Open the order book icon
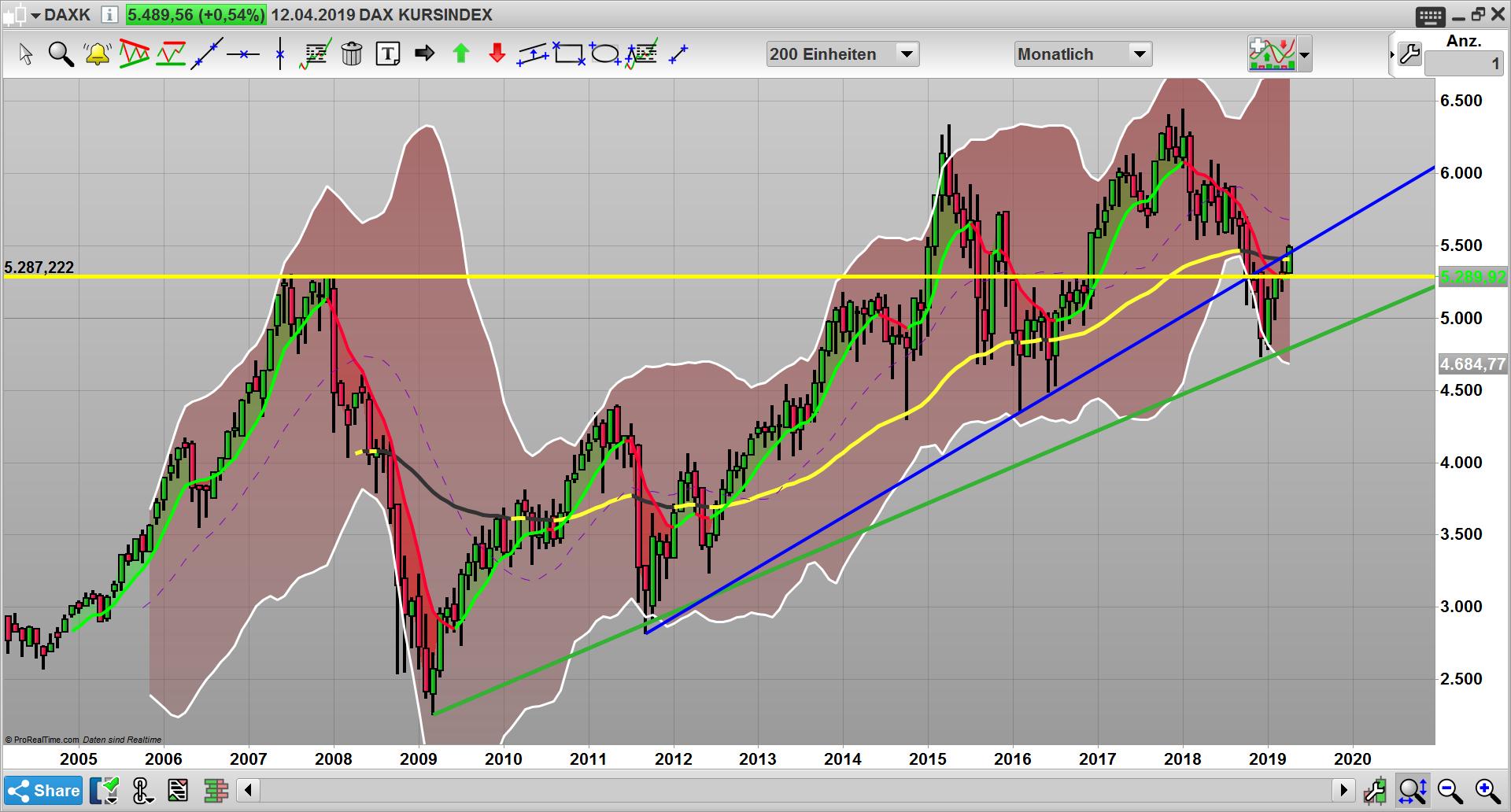This screenshot has width=1511, height=812. click(x=216, y=791)
